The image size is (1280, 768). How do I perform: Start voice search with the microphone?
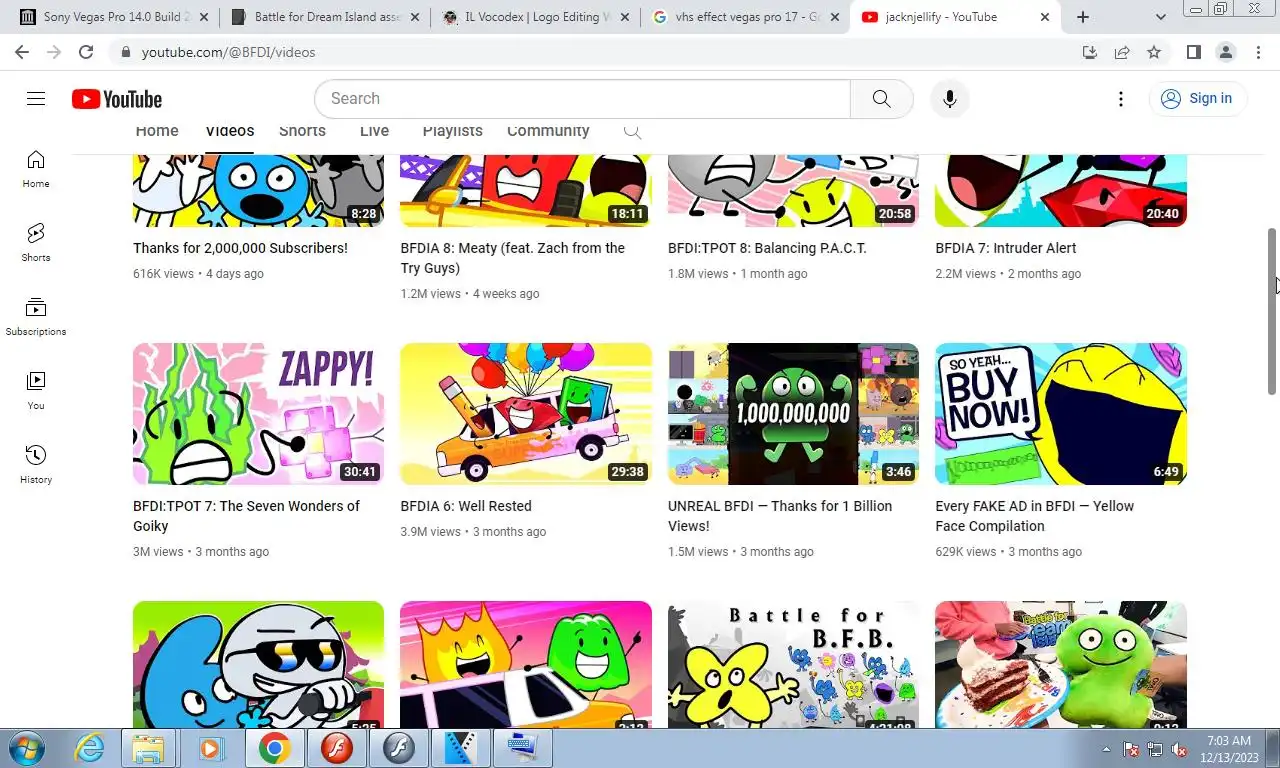[950, 99]
